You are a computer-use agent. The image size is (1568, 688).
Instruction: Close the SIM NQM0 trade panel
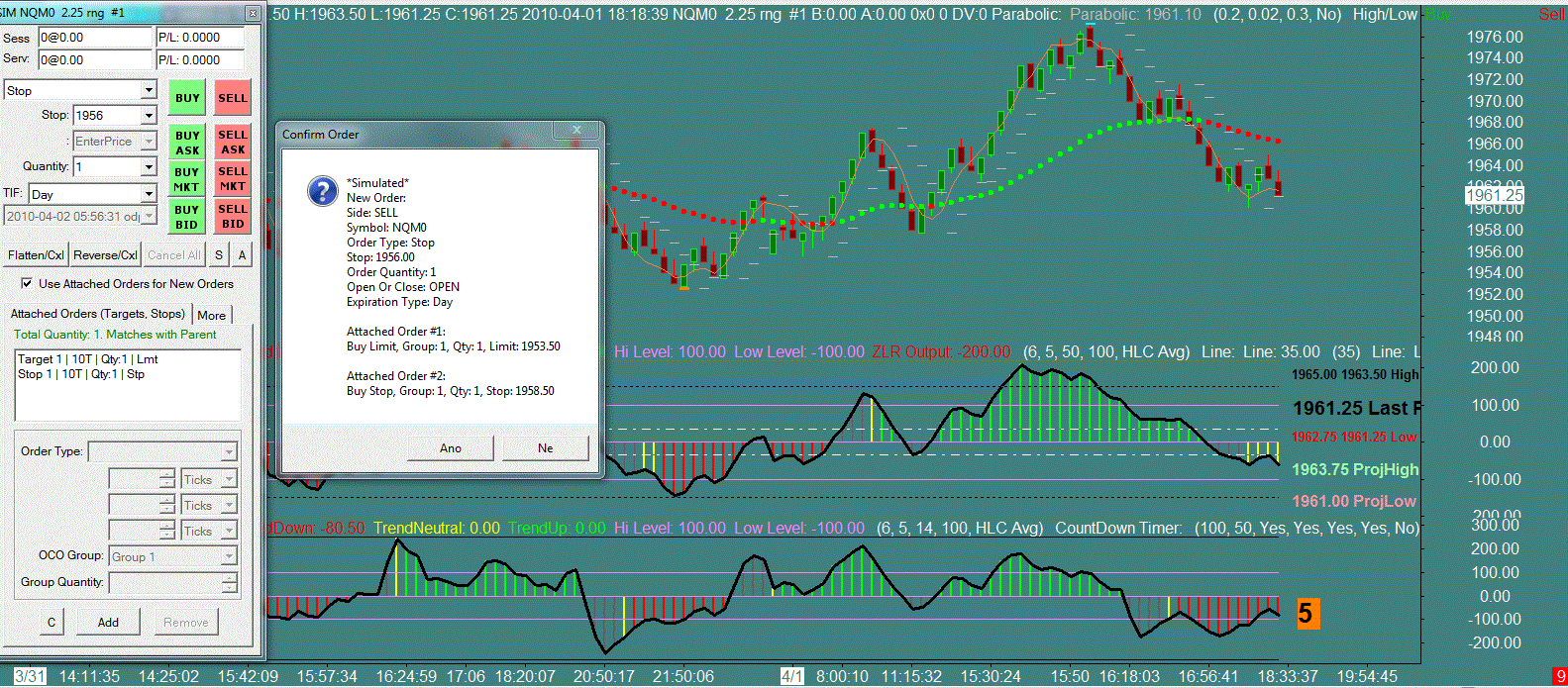(253, 13)
